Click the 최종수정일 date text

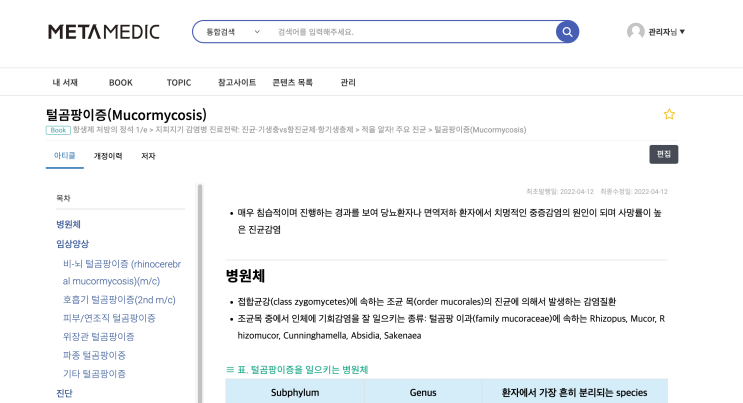point(634,192)
